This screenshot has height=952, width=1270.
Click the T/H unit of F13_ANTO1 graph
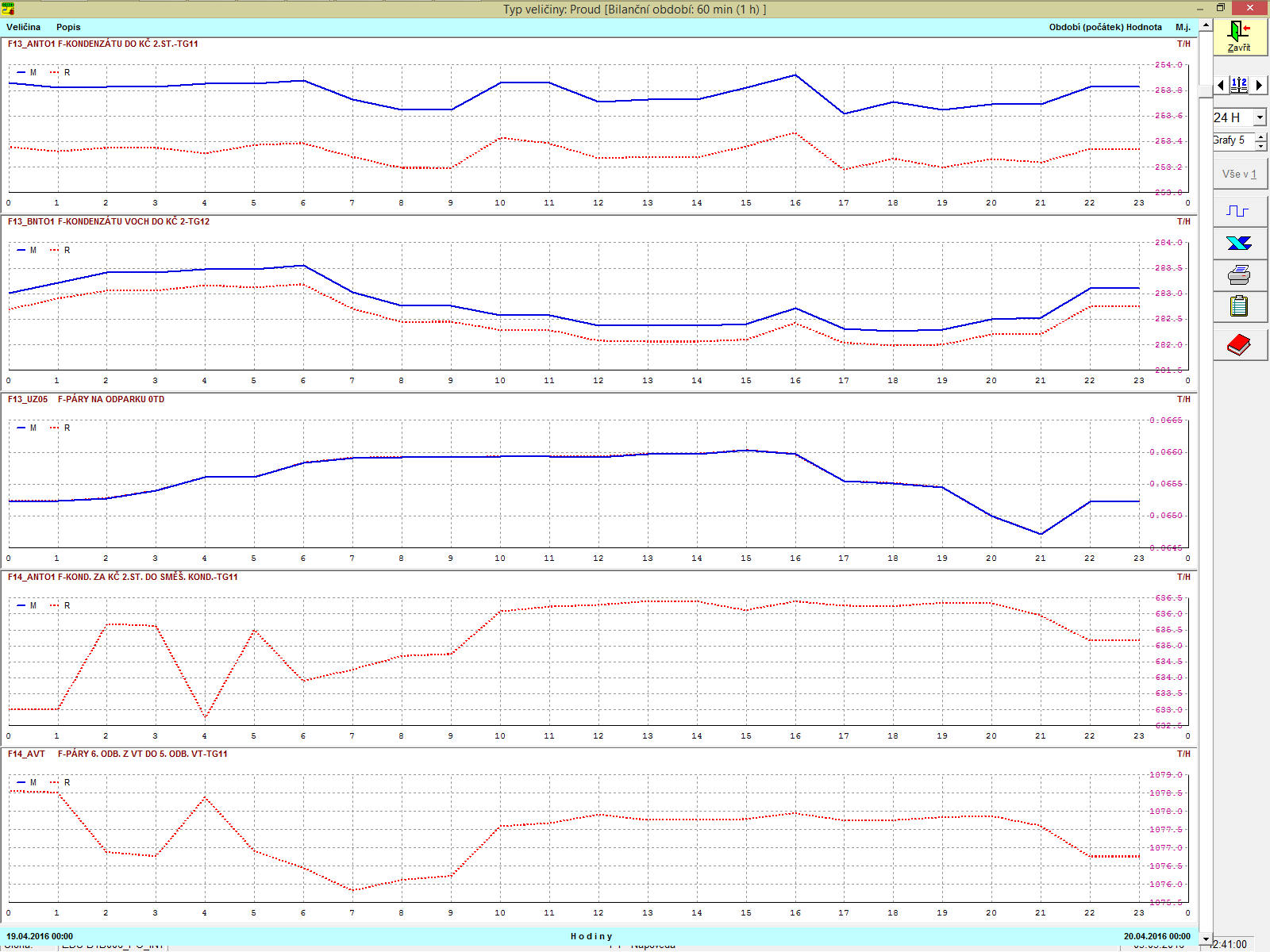(1183, 44)
